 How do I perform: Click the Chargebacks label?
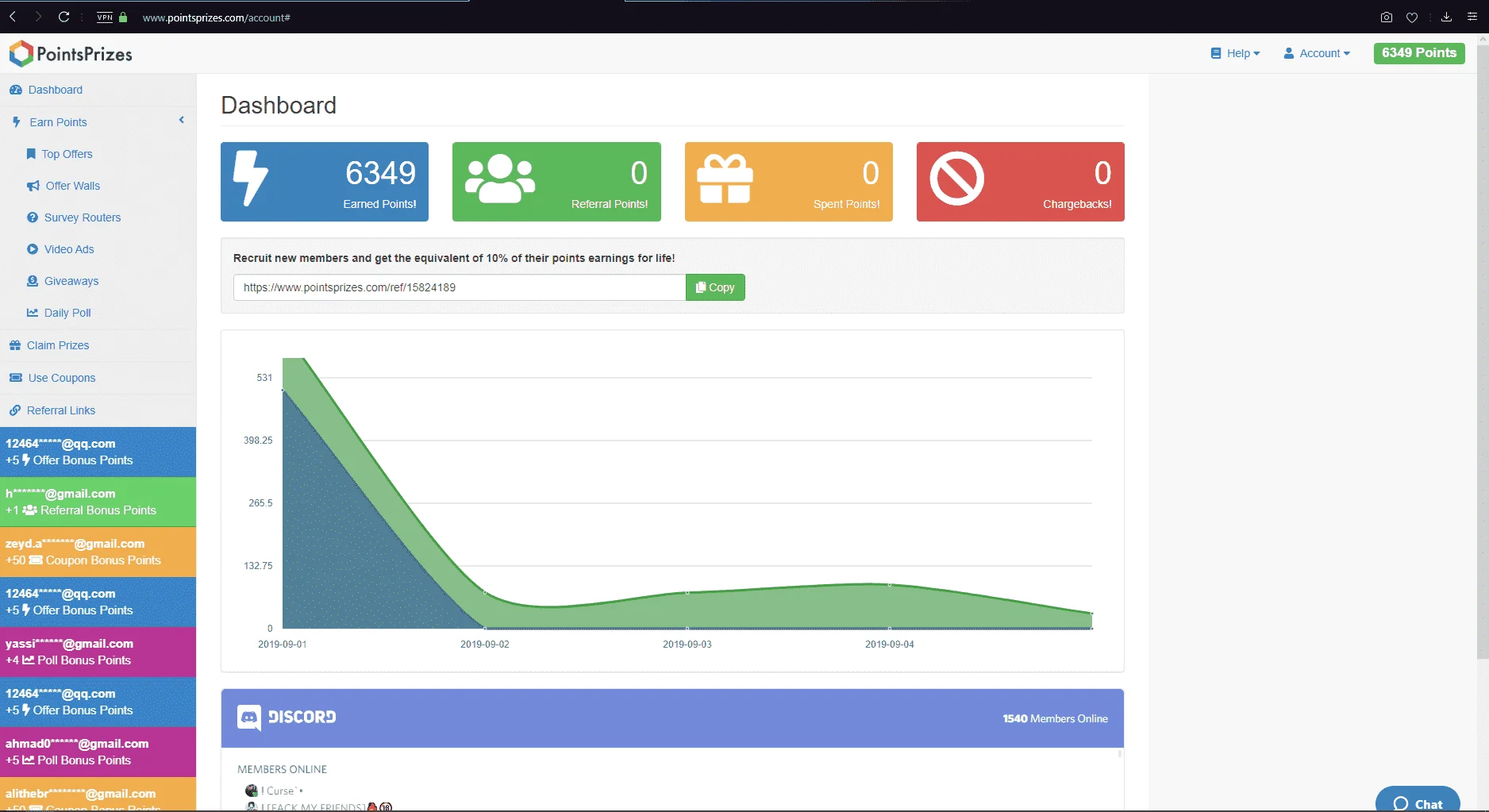tap(1077, 204)
